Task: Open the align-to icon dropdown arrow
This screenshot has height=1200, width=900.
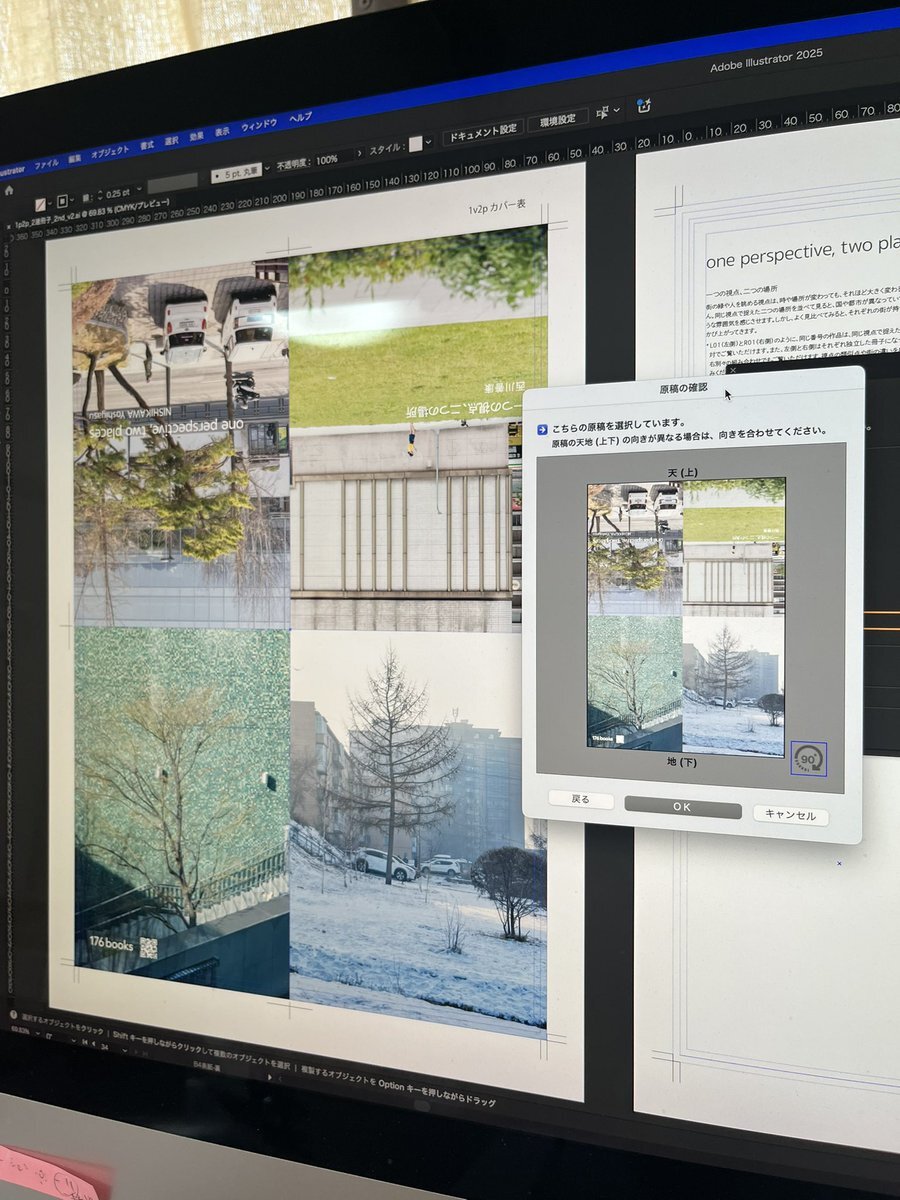Action: pyautogui.click(x=617, y=110)
